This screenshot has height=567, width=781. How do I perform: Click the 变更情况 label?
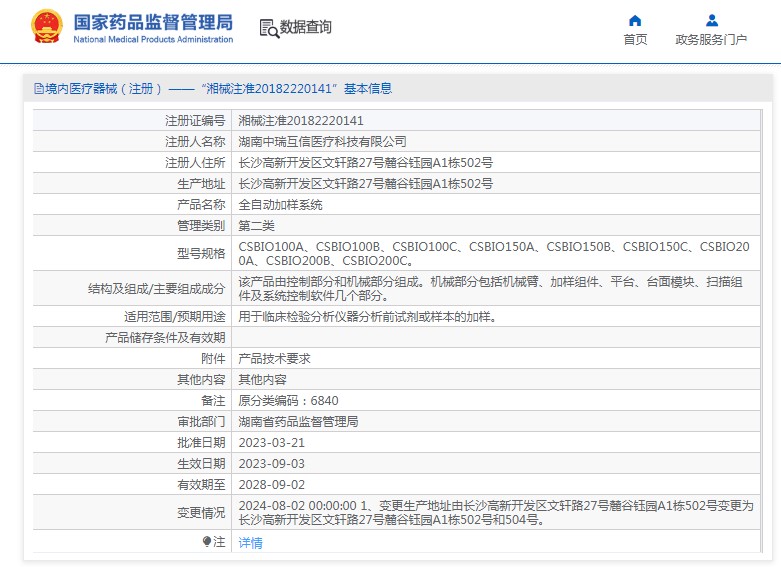[201, 512]
